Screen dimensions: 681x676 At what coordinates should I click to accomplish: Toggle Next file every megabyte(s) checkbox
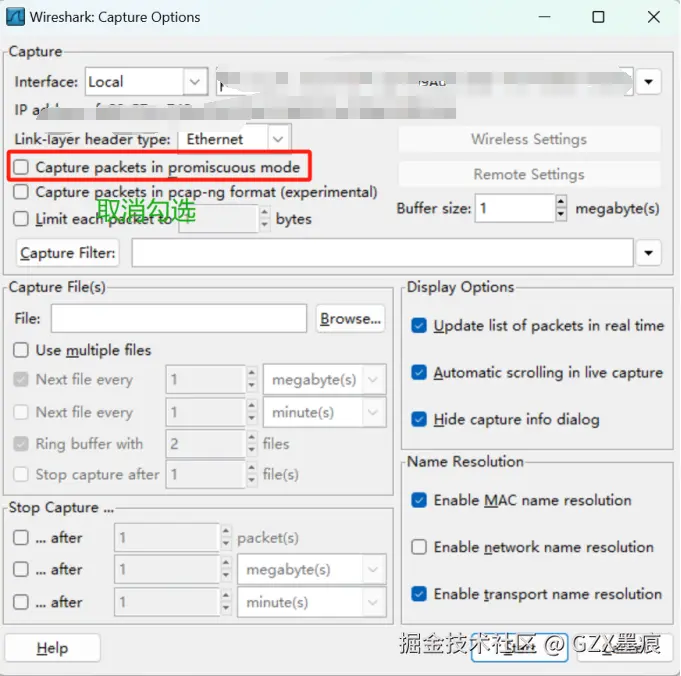click(21, 379)
